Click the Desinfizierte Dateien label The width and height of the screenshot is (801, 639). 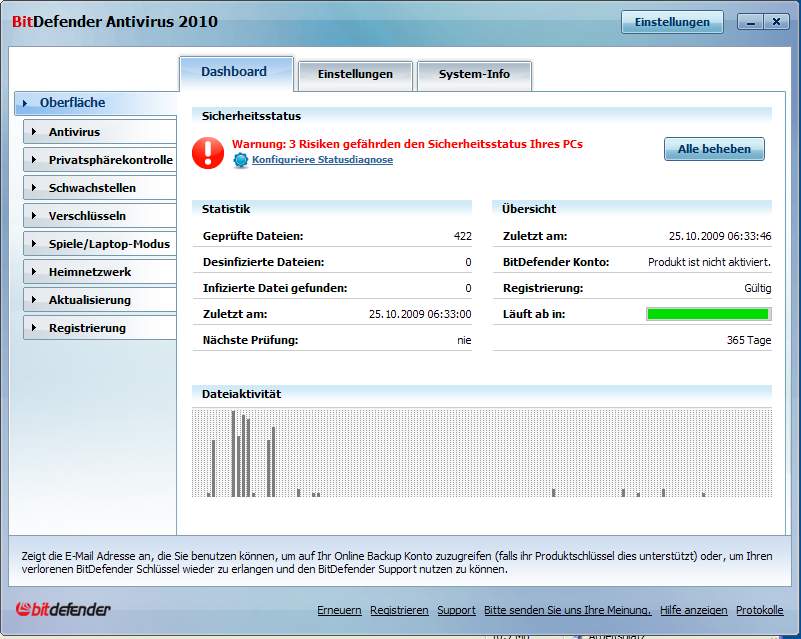click(x=264, y=262)
